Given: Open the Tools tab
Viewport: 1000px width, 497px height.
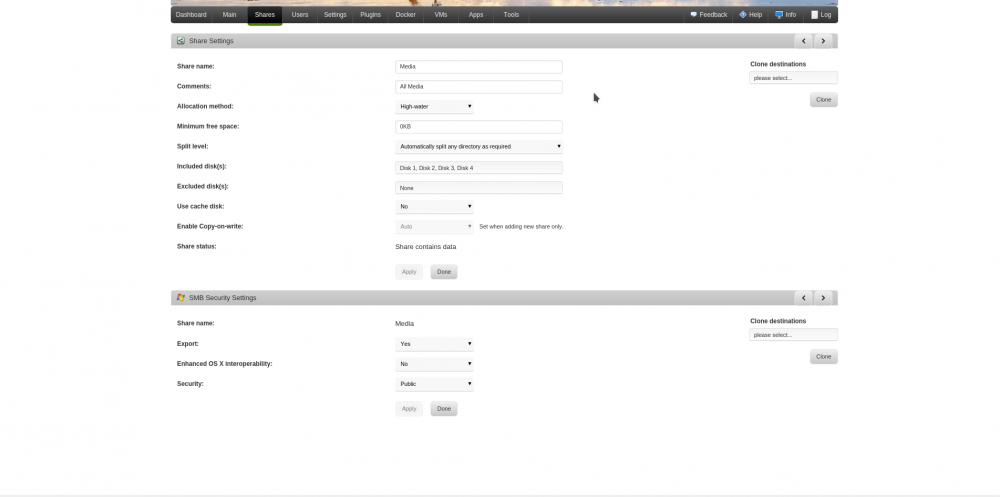Looking at the screenshot, I should click(x=511, y=15).
